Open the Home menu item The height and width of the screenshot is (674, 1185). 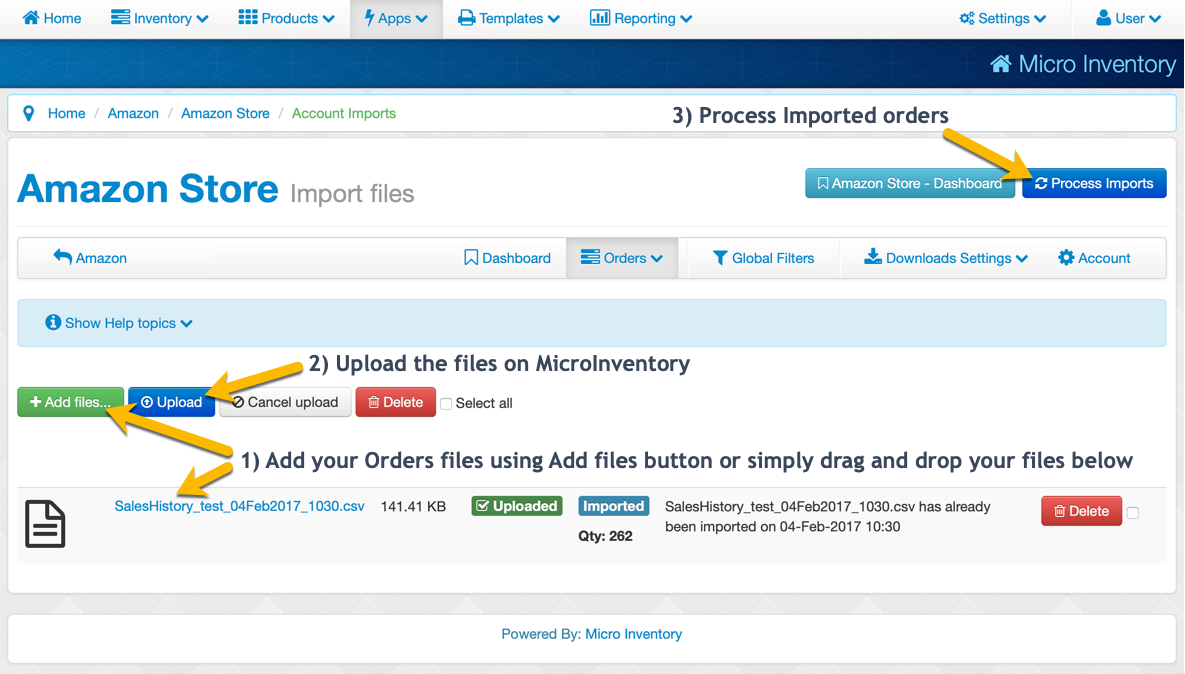(52, 18)
